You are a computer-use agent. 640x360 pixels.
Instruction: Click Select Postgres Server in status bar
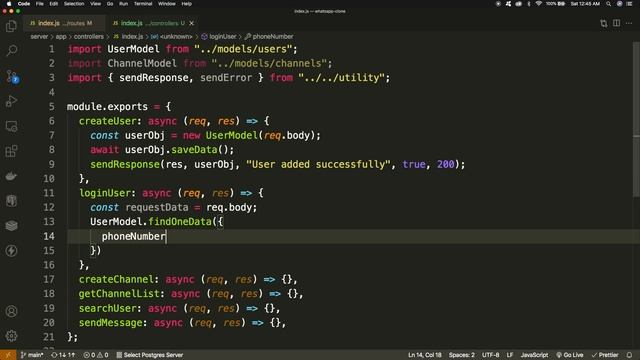150,355
